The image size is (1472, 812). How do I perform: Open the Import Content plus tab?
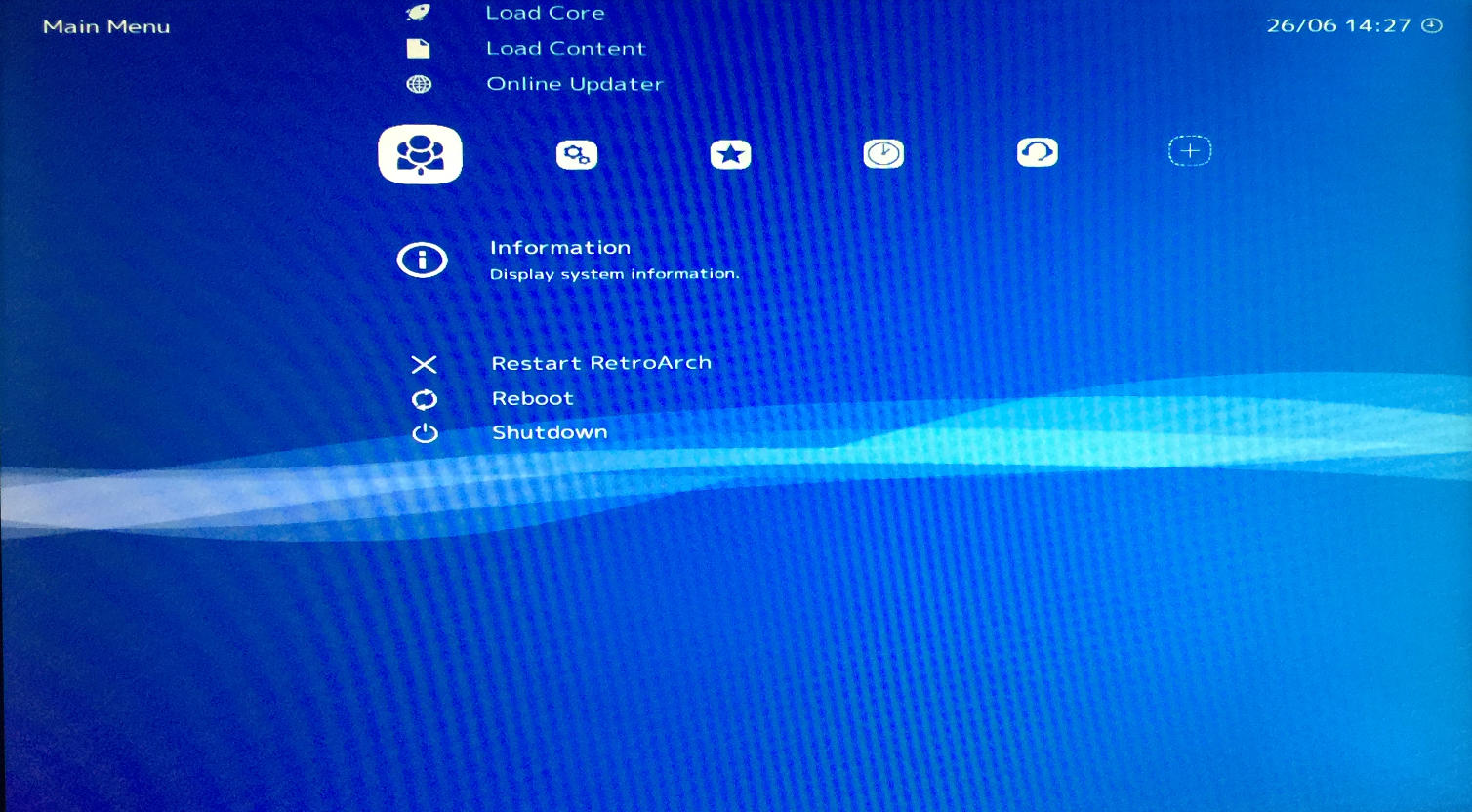(x=1190, y=151)
